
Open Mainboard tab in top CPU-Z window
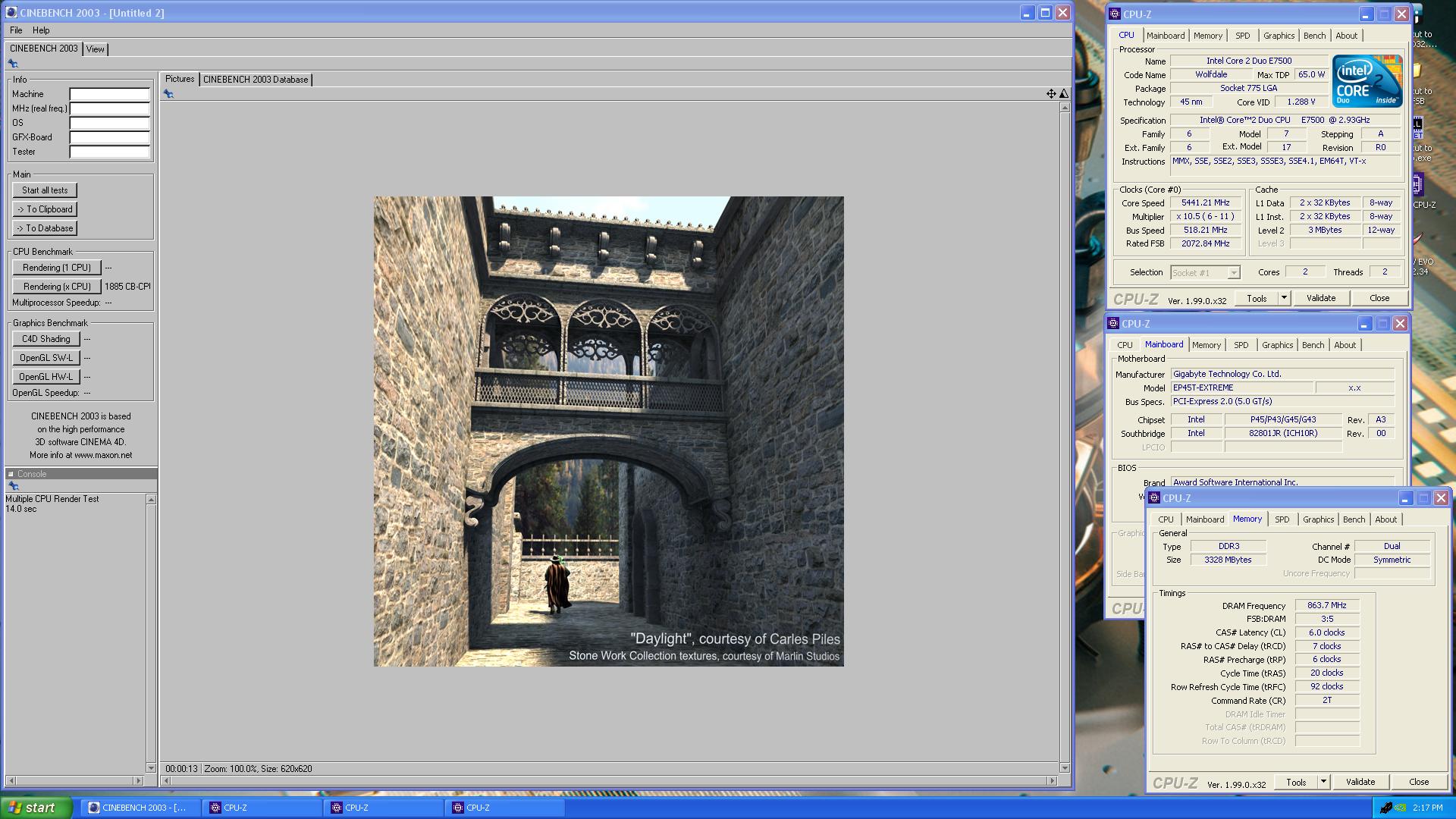tap(1166, 36)
